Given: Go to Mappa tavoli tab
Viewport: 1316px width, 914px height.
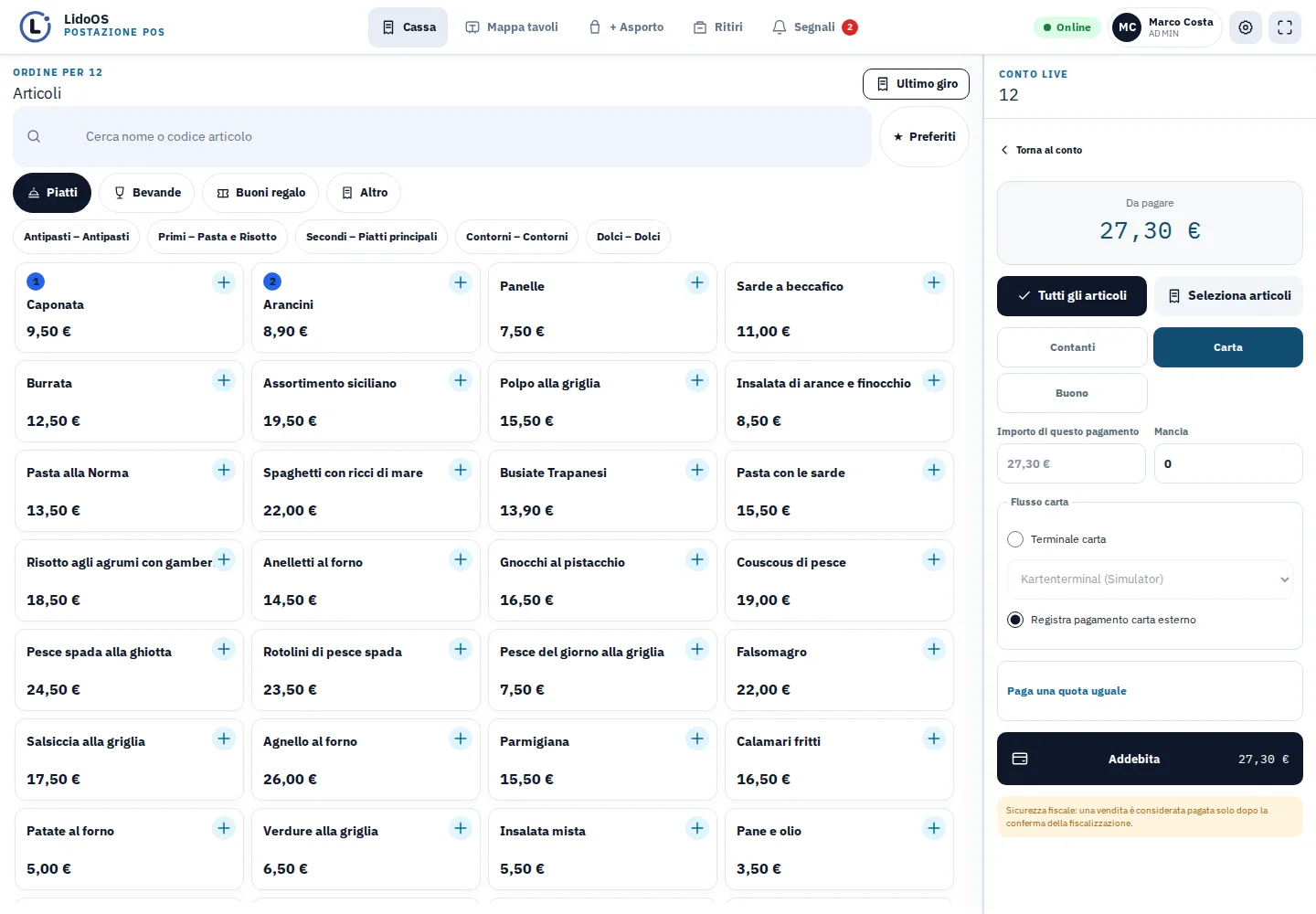Looking at the screenshot, I should (512, 27).
